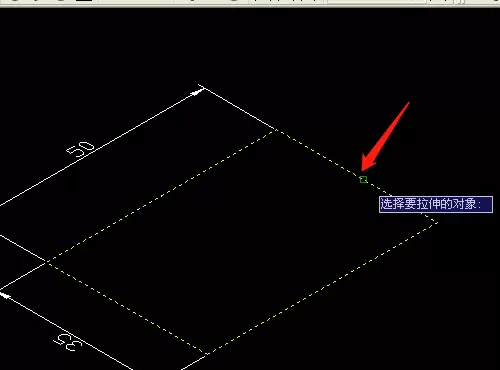Screen dimensions: 500x370
Task: Click the 35 dimension arrowhead at left edge
Action: point(5,295)
